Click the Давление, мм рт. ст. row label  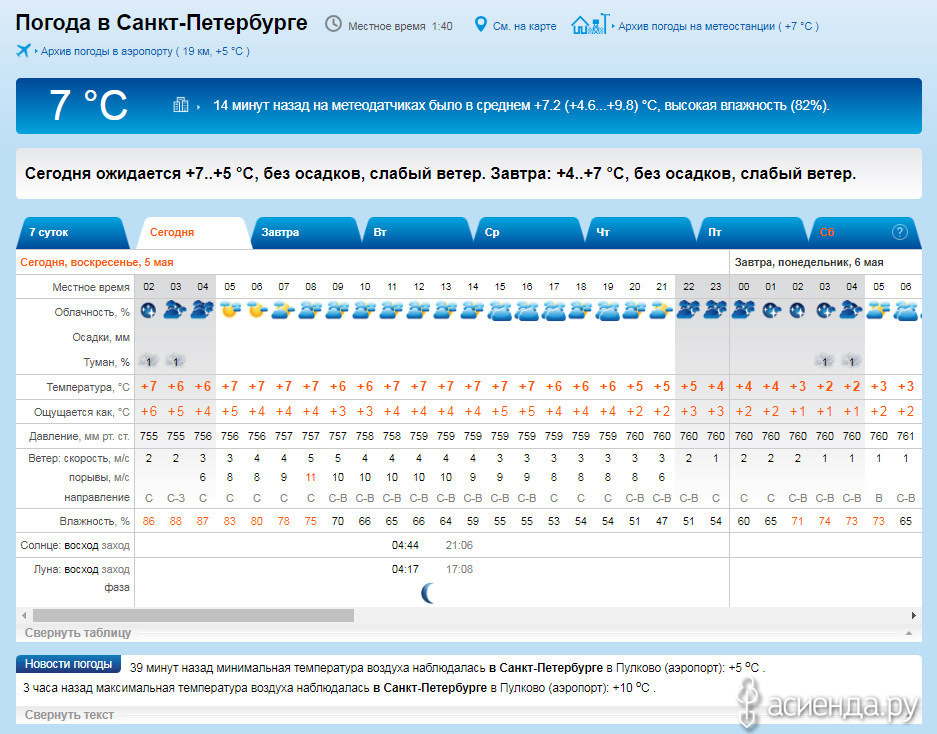(79, 436)
